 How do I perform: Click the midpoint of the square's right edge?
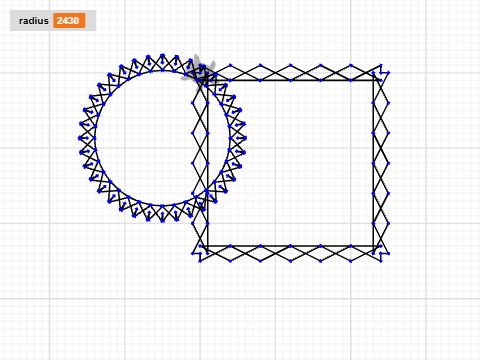[373, 163]
